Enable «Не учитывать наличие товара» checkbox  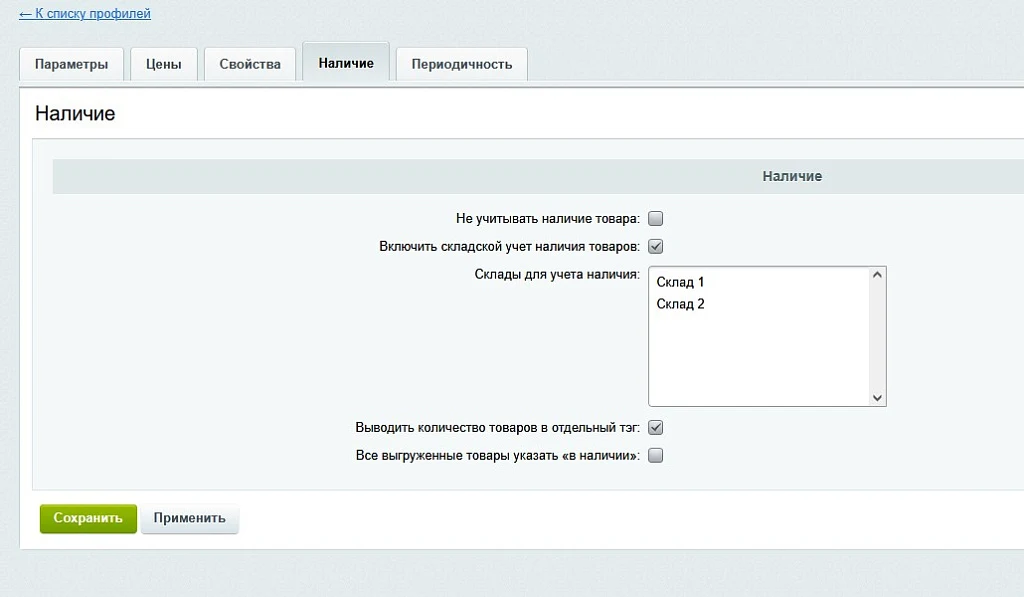click(x=656, y=219)
